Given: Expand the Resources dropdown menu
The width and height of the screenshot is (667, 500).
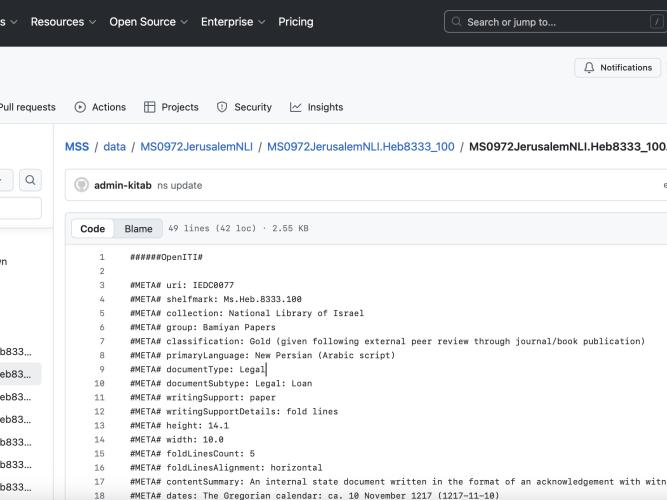Looking at the screenshot, I should pyautogui.click(x=63, y=22).
